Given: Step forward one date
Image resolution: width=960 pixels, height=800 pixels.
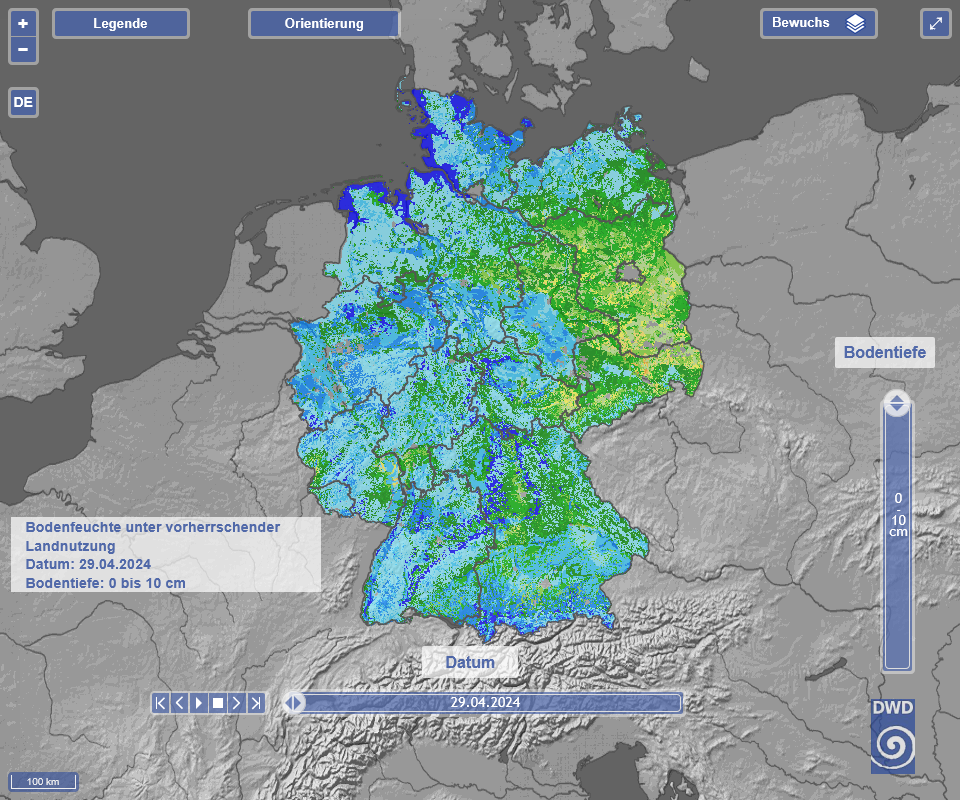Looking at the screenshot, I should [237, 703].
